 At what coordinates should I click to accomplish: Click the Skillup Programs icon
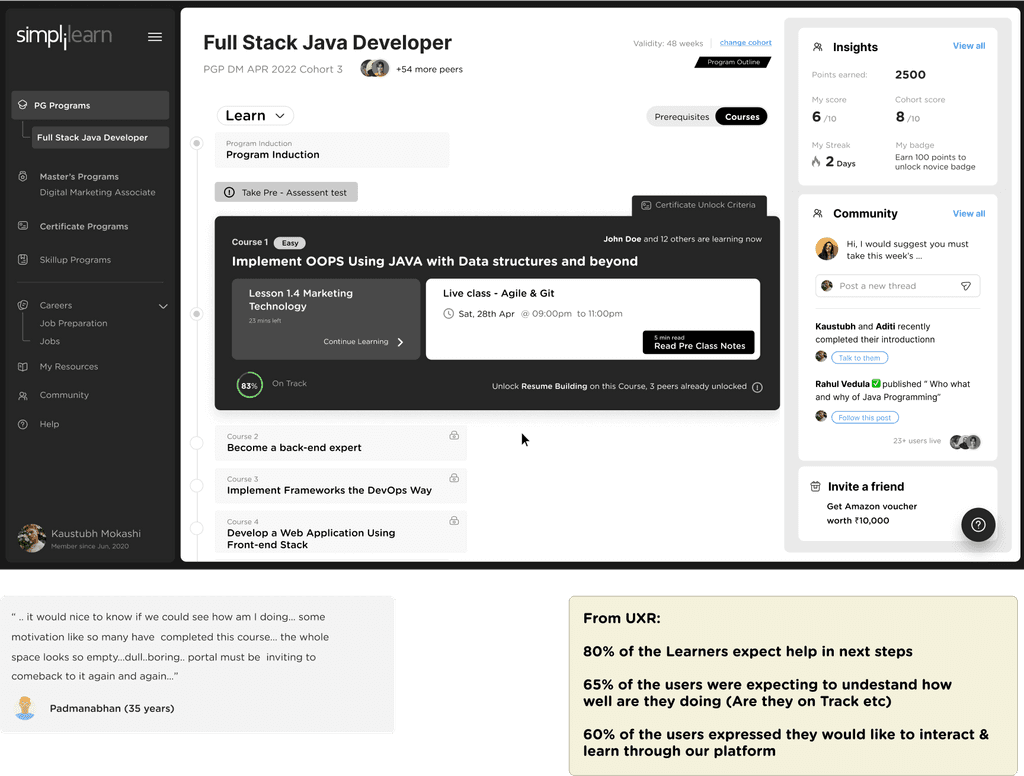(23, 259)
